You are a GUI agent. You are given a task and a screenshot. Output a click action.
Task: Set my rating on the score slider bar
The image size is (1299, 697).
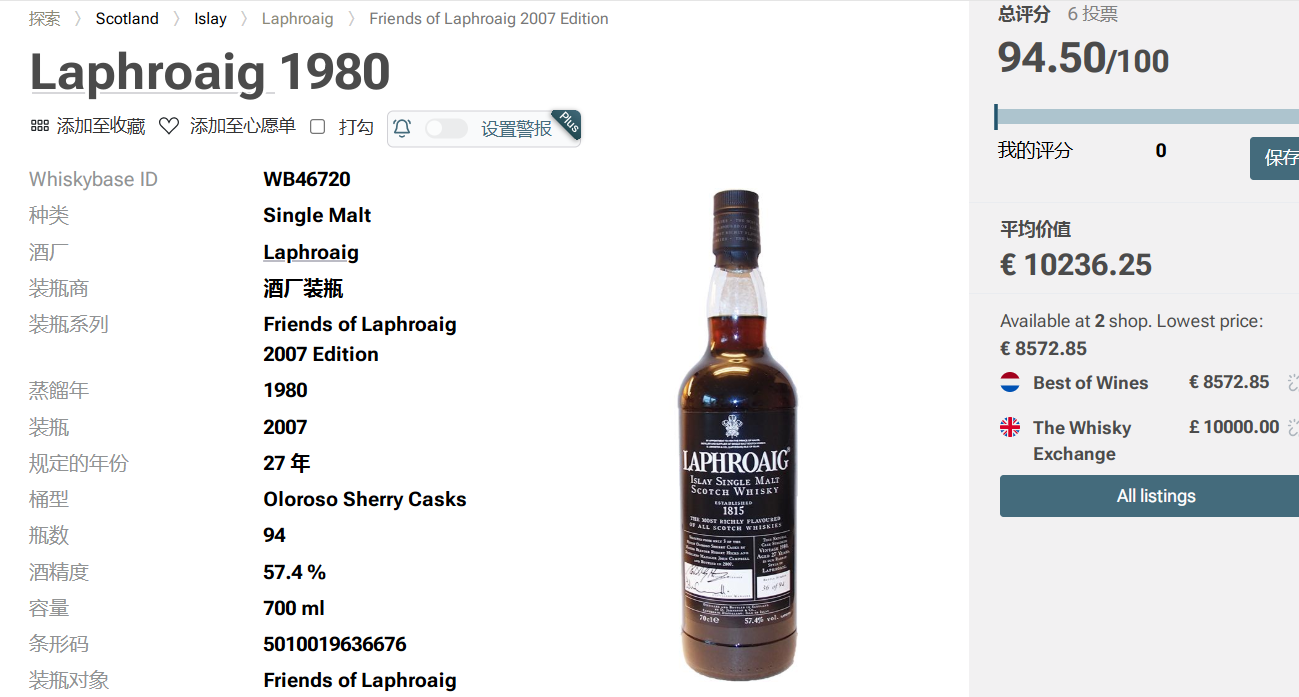[1146, 117]
